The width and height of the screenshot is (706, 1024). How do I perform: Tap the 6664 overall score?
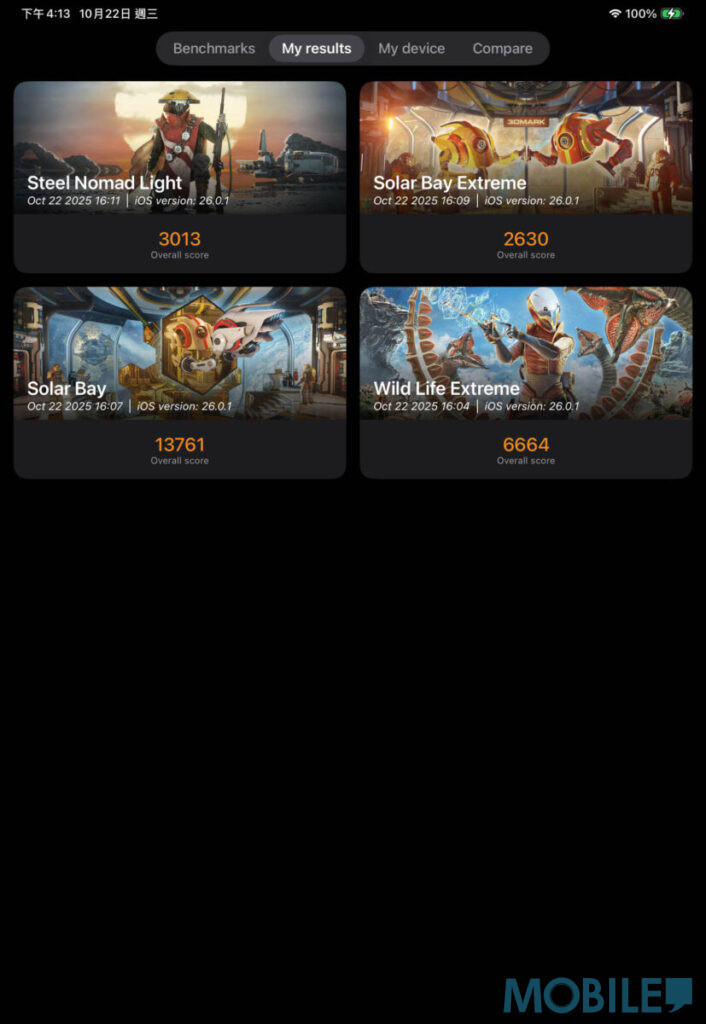point(526,445)
